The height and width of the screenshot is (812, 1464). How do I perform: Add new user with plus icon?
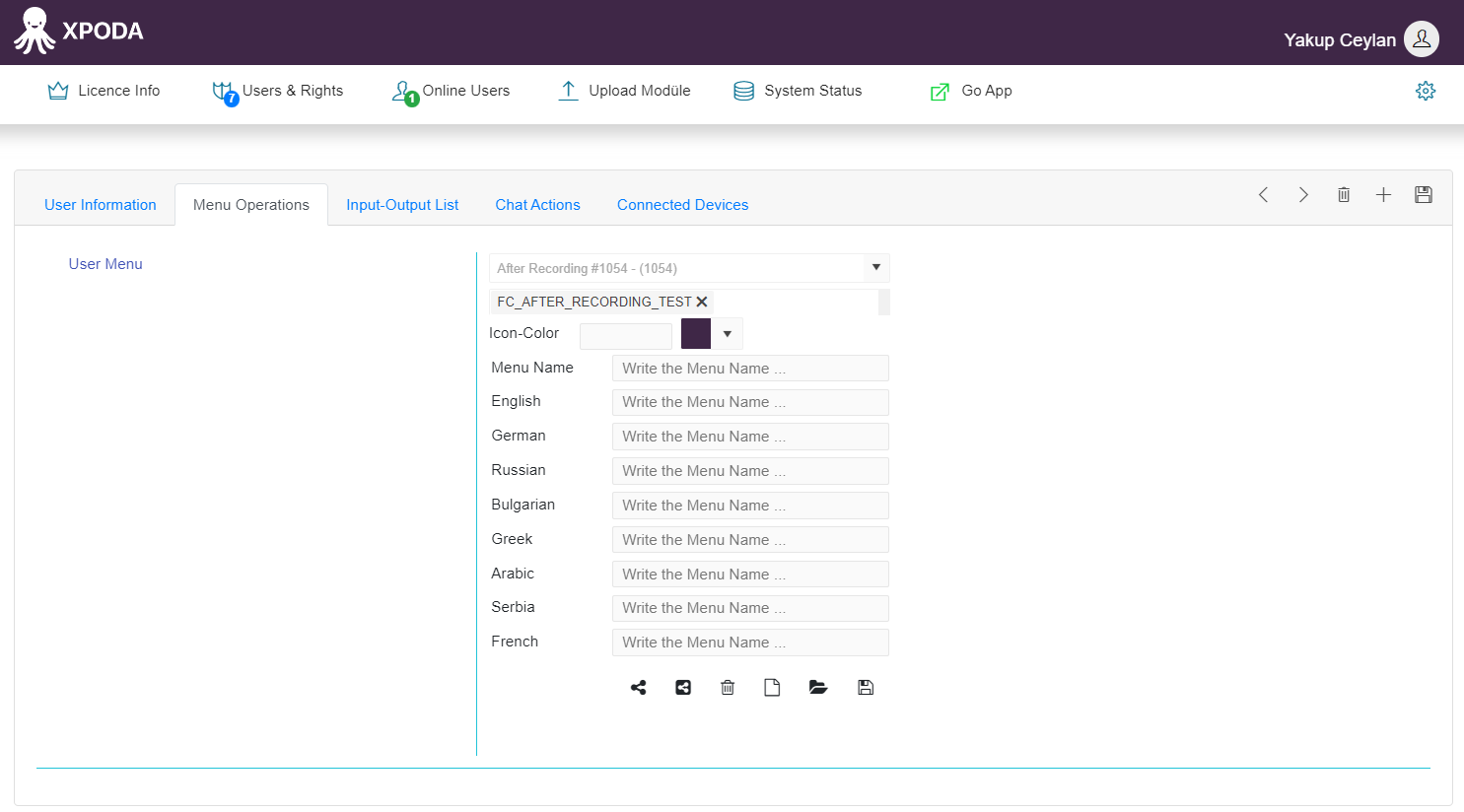coord(1383,194)
